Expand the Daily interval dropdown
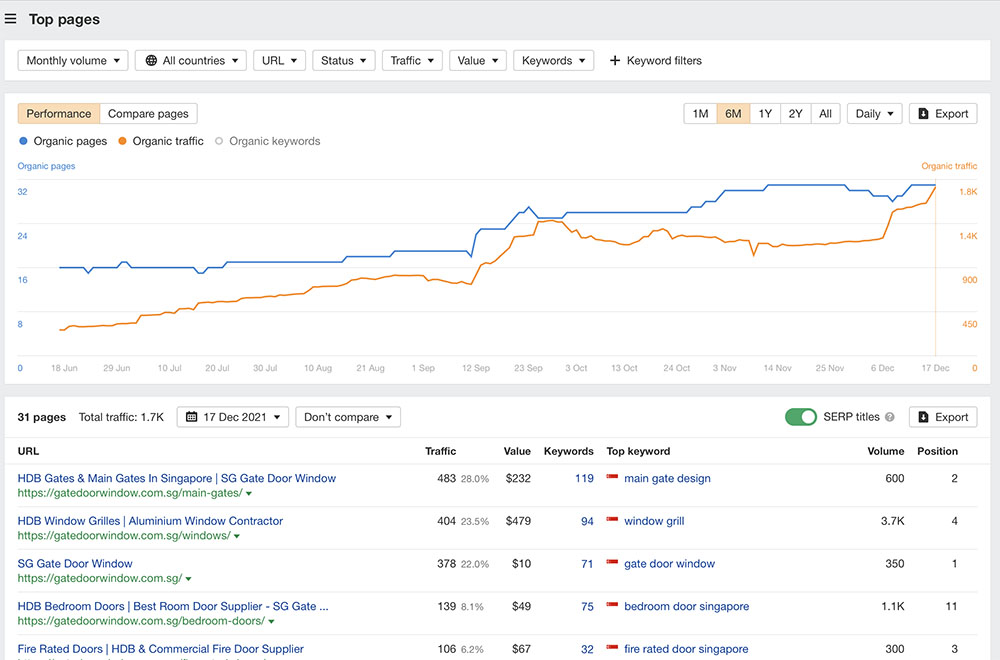1000x660 pixels. (874, 114)
